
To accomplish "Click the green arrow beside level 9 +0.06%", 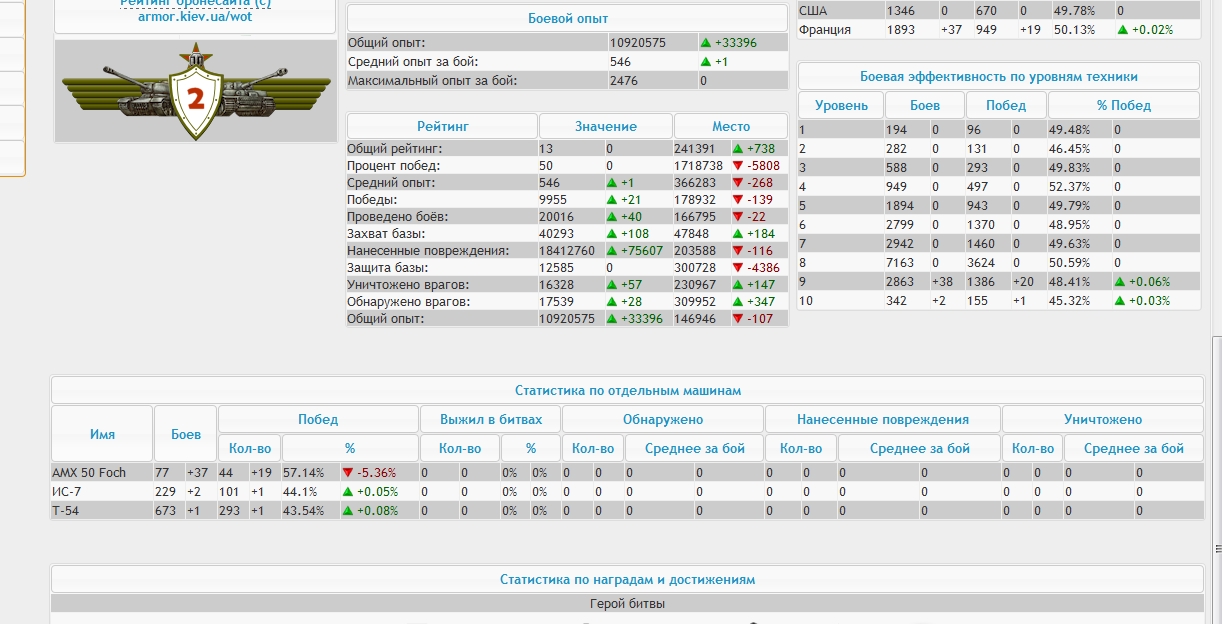I will (x=1120, y=282).
